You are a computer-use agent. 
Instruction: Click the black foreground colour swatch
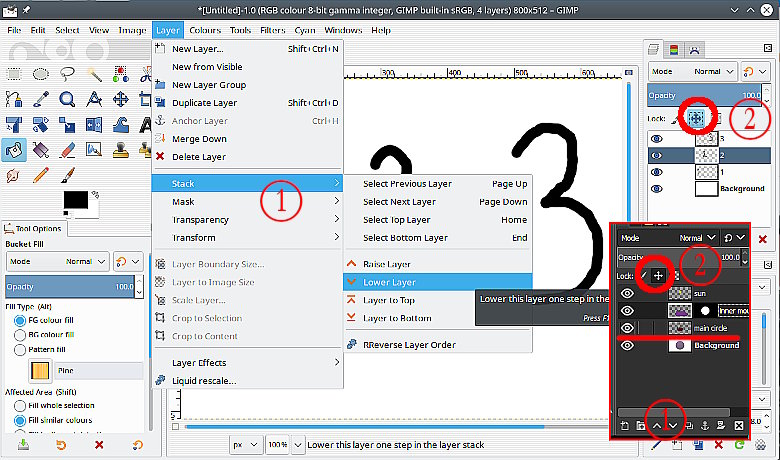coord(76,200)
